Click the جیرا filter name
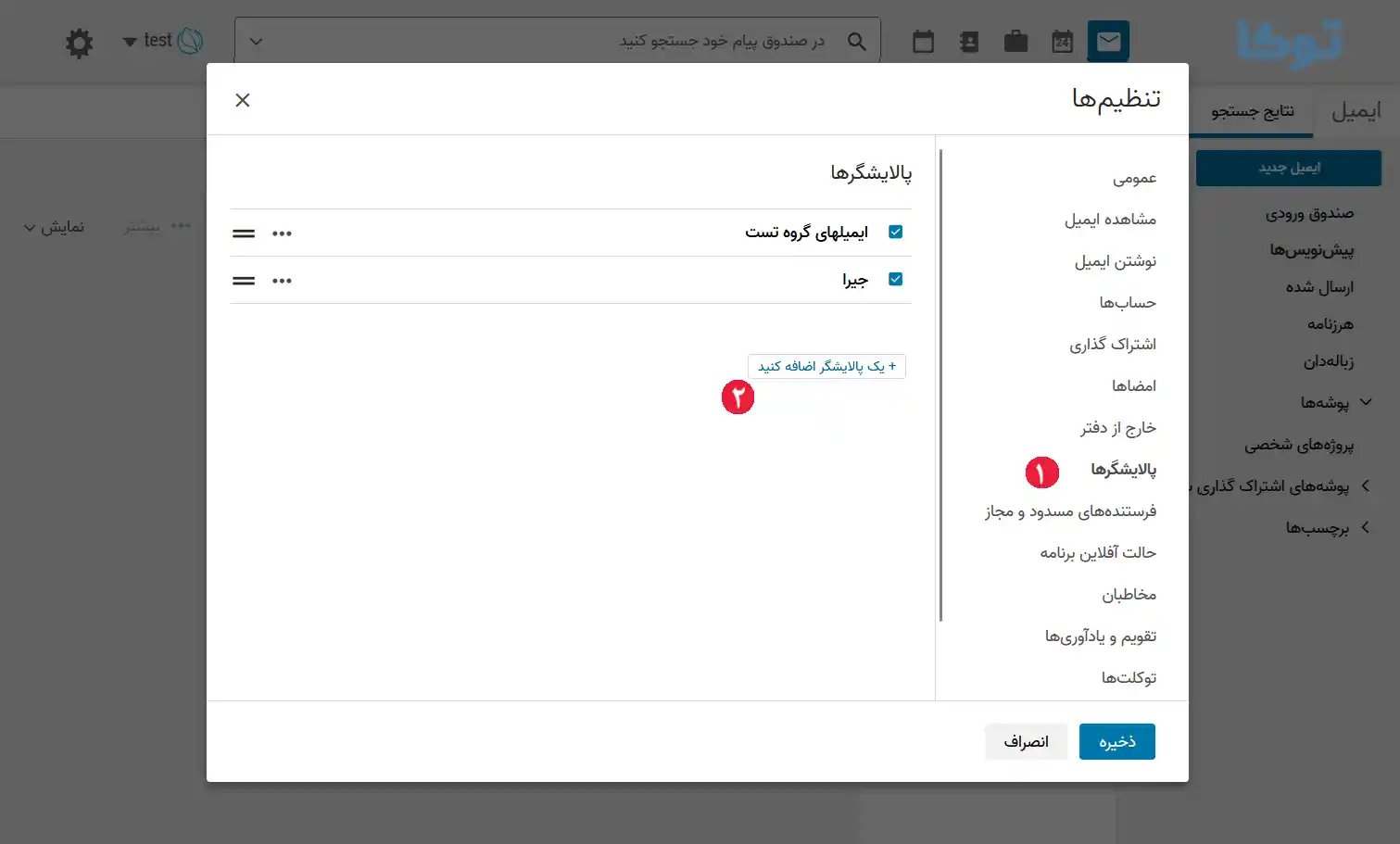The image size is (1400, 844). tap(855, 280)
